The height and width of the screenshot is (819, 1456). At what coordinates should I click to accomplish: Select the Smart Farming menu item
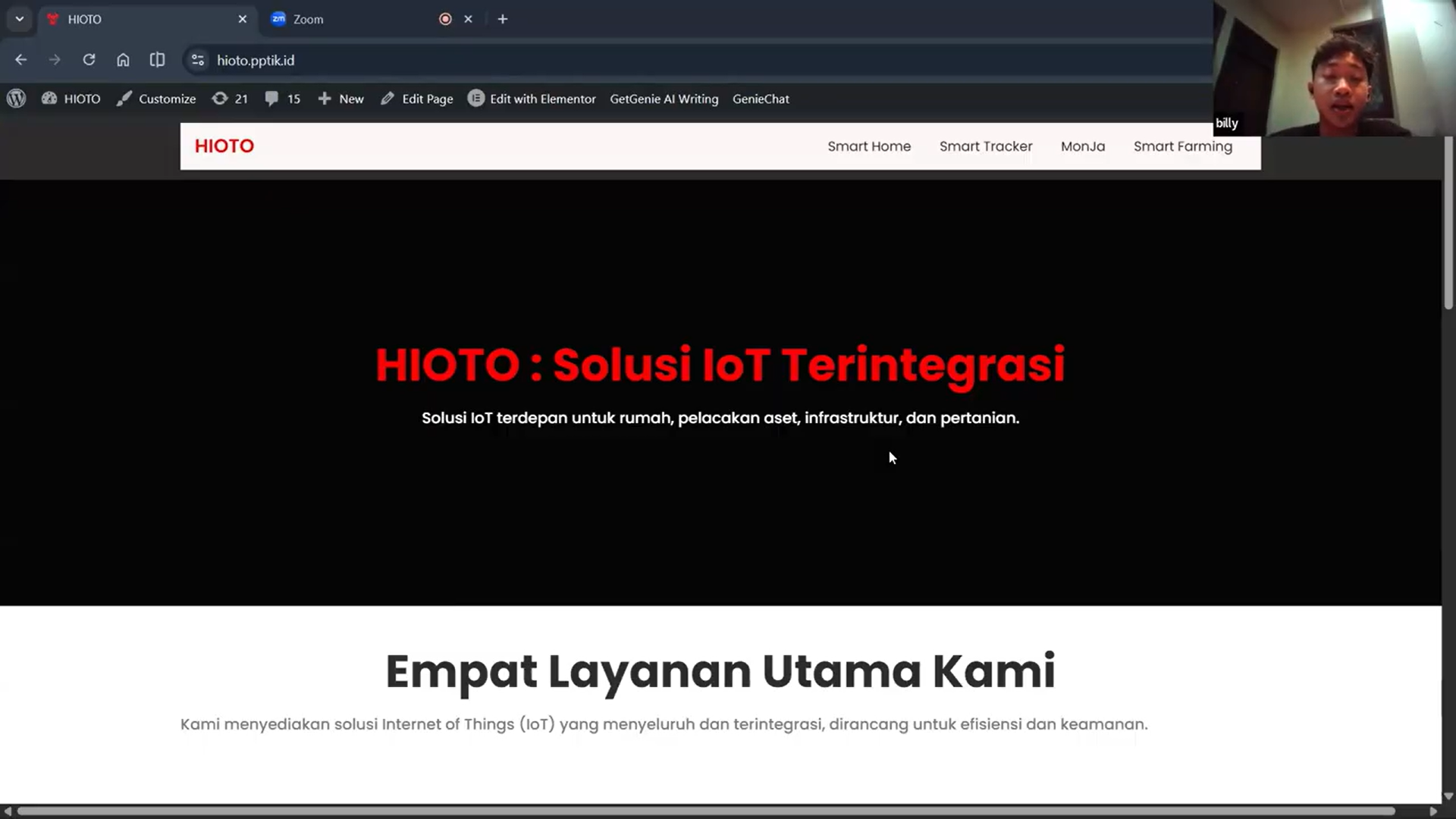tap(1182, 146)
